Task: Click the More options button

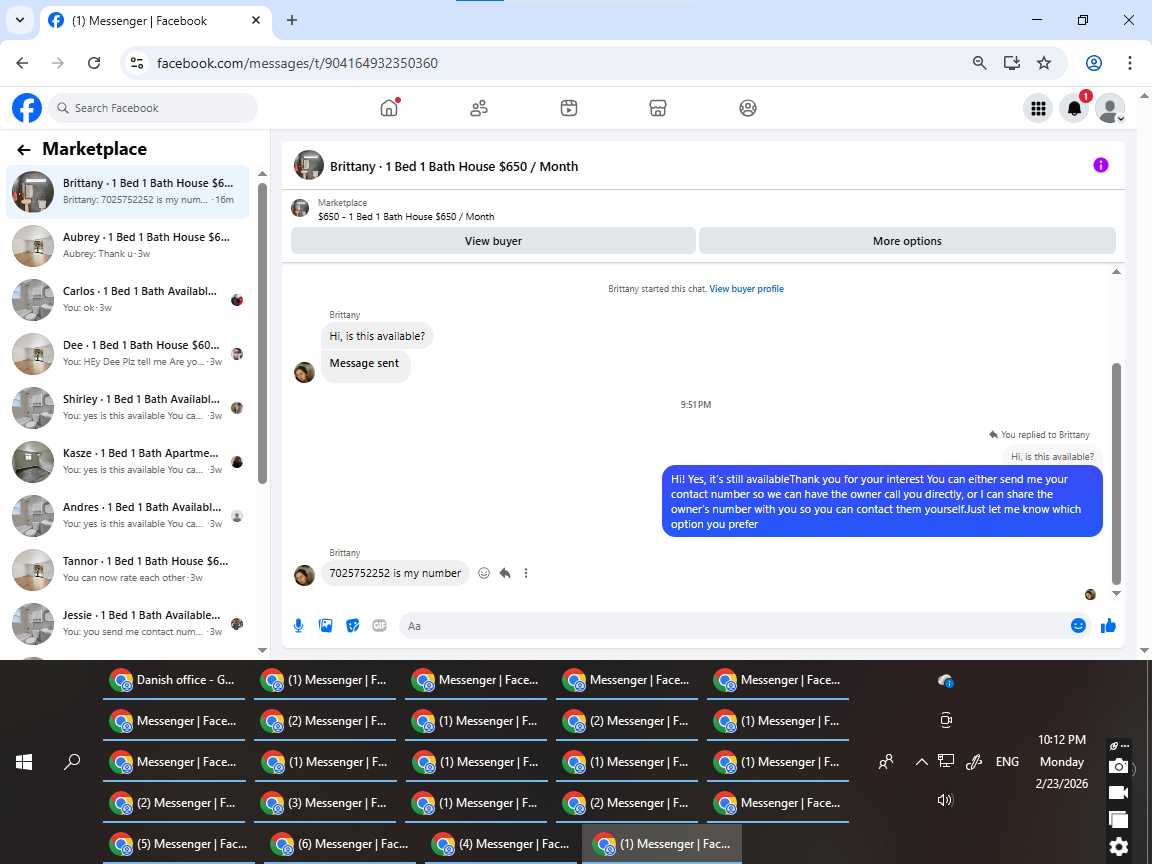Action: (x=907, y=241)
